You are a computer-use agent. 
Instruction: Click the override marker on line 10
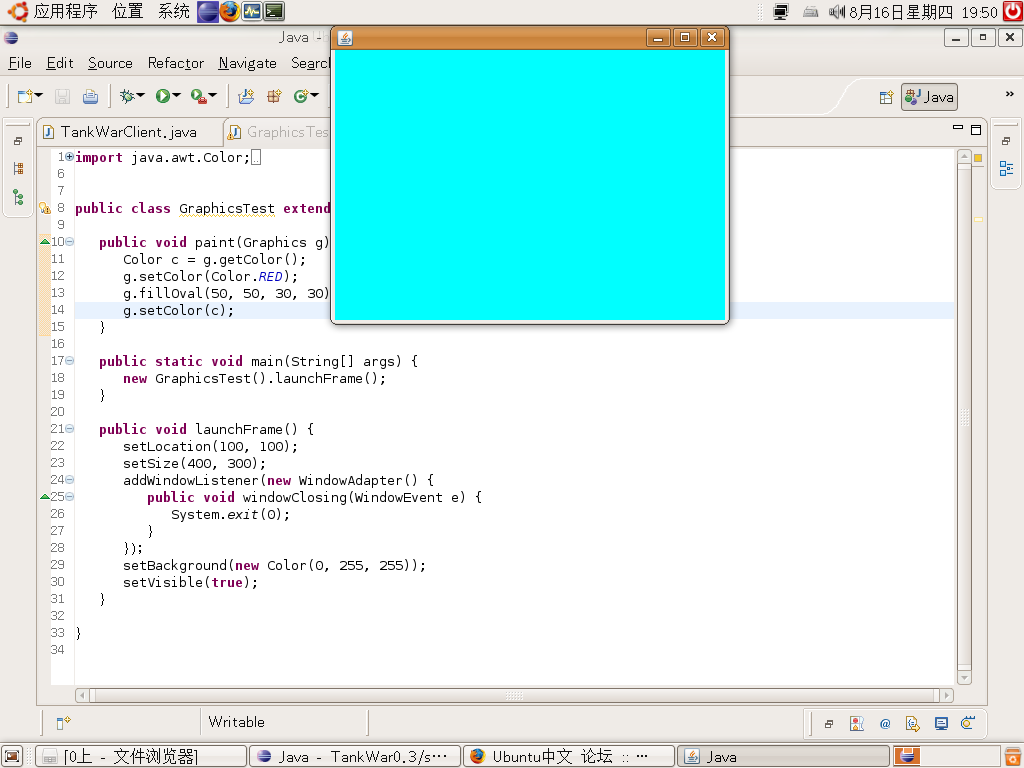44,242
